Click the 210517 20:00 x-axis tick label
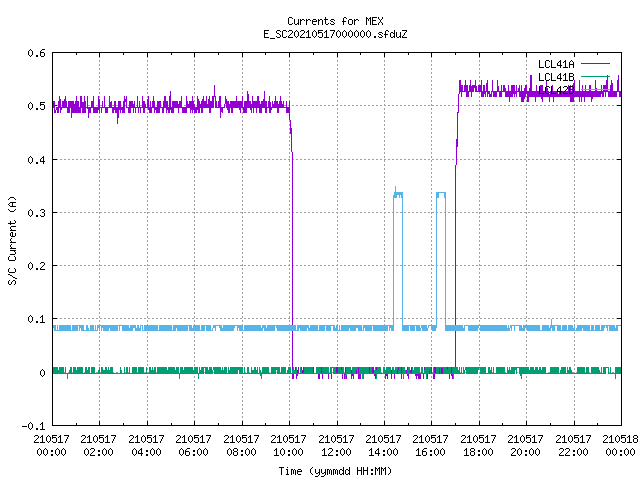Viewport: 640px width, 480px height. 525,445
